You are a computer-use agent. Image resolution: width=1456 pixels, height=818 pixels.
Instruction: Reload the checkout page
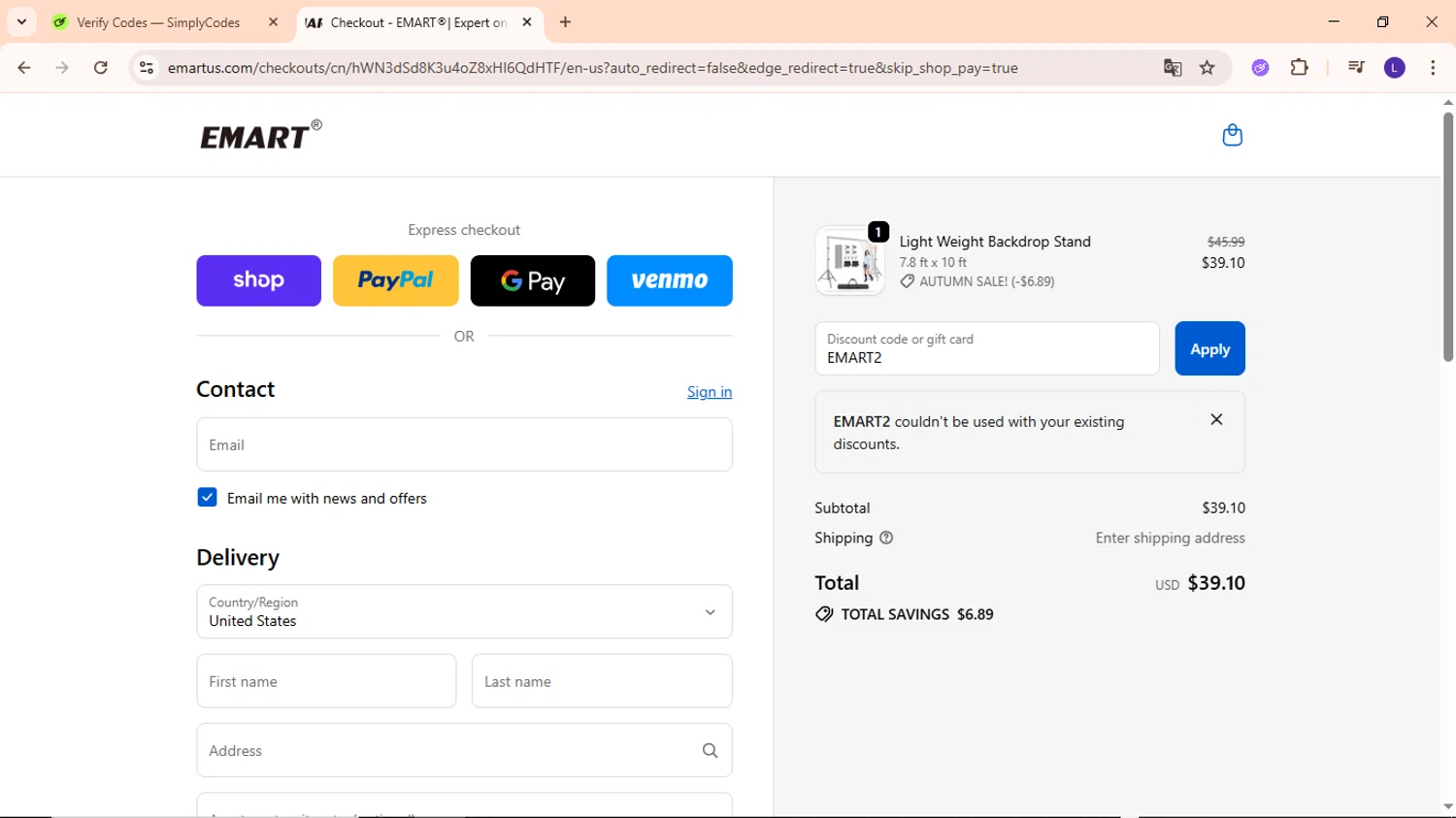click(101, 68)
